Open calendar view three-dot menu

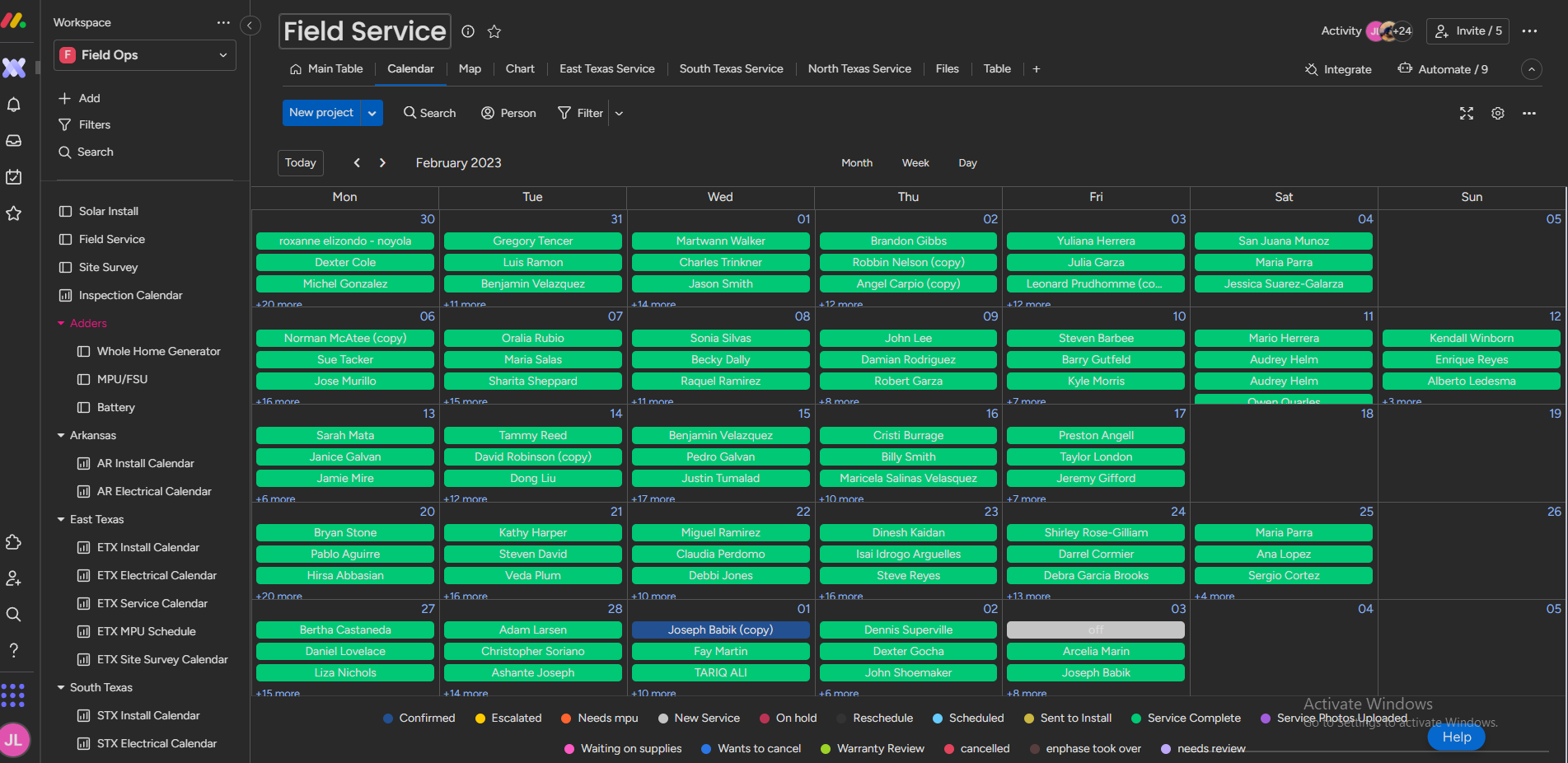point(1529,114)
